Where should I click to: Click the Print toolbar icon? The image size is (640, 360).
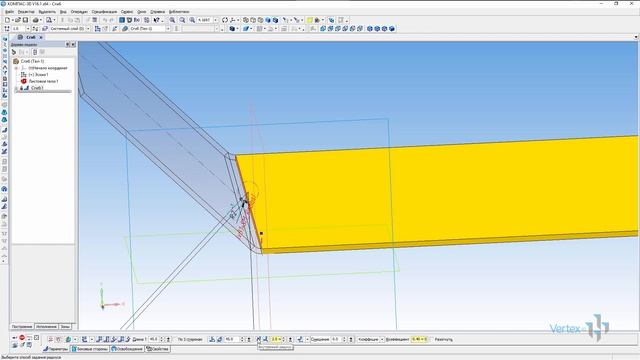[36, 20]
